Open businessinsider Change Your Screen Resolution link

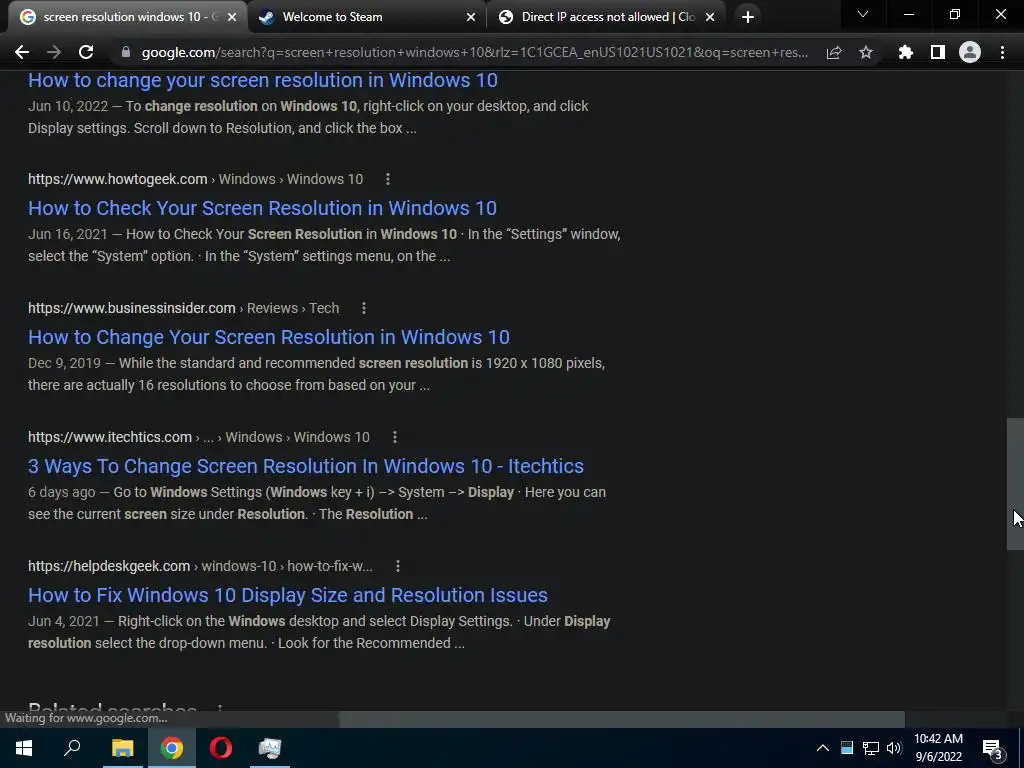click(x=268, y=337)
